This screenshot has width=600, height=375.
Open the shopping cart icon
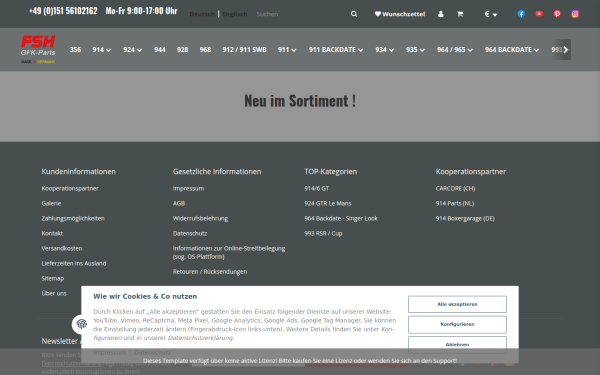(x=460, y=14)
